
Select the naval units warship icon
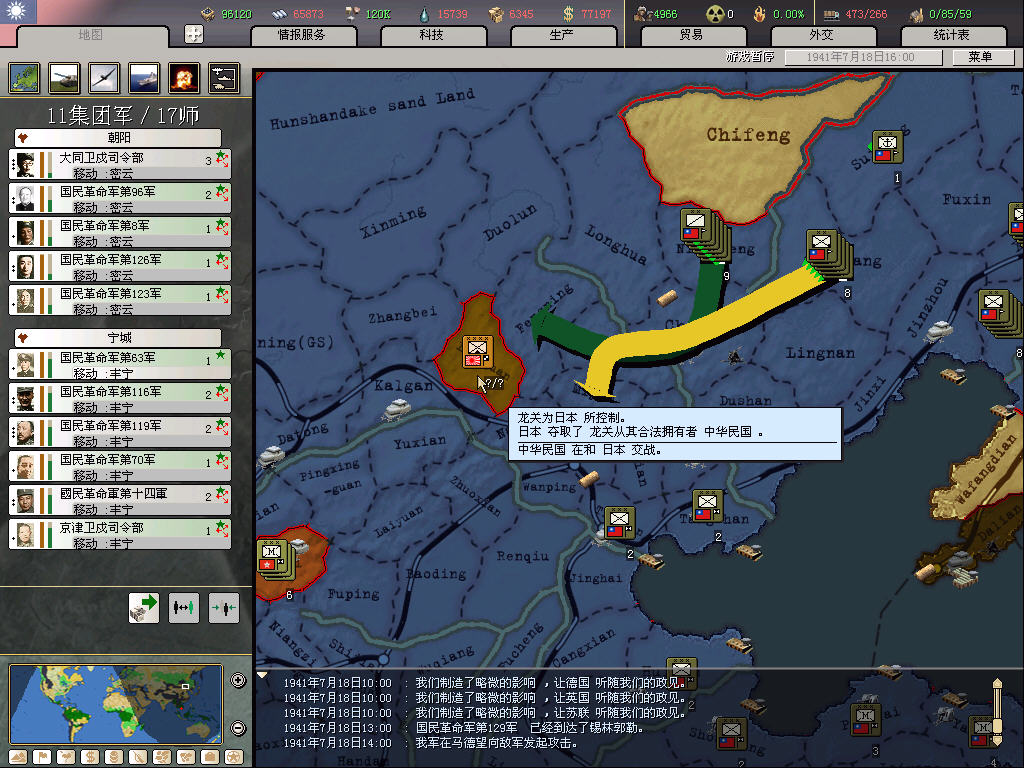click(144, 77)
